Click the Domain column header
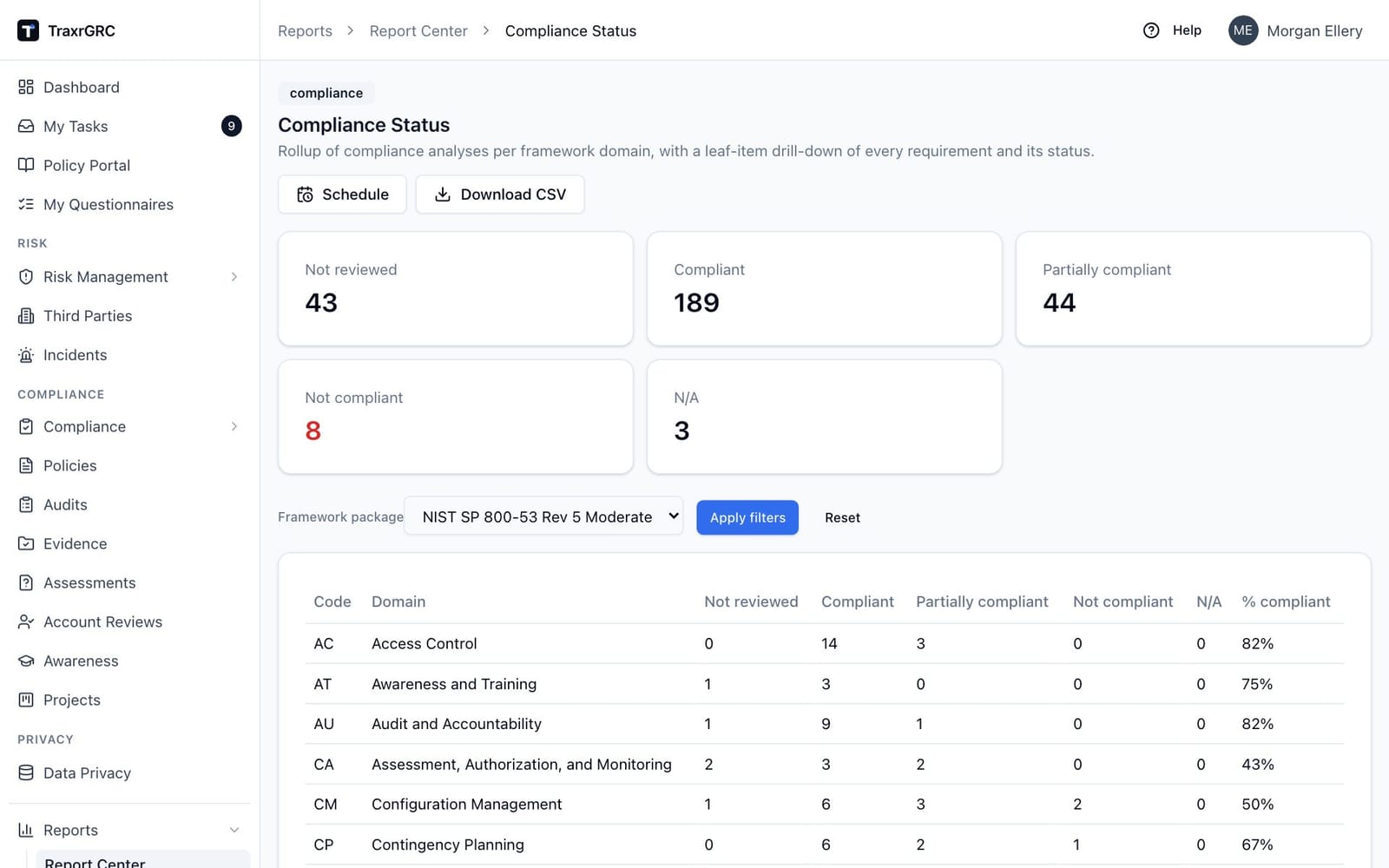Image resolution: width=1389 pixels, height=868 pixels. pos(398,602)
